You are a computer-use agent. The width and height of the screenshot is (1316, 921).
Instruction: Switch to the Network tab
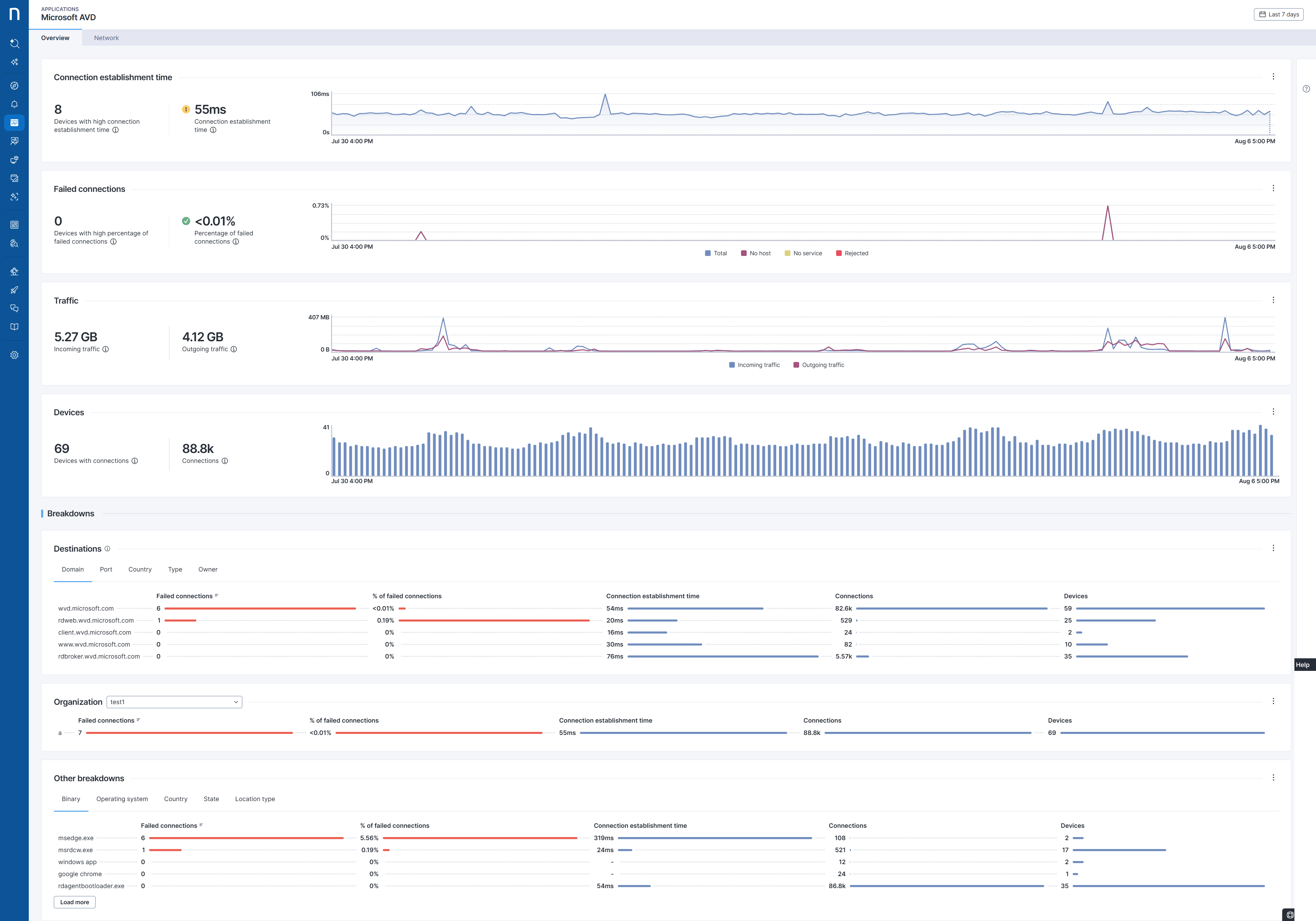106,38
